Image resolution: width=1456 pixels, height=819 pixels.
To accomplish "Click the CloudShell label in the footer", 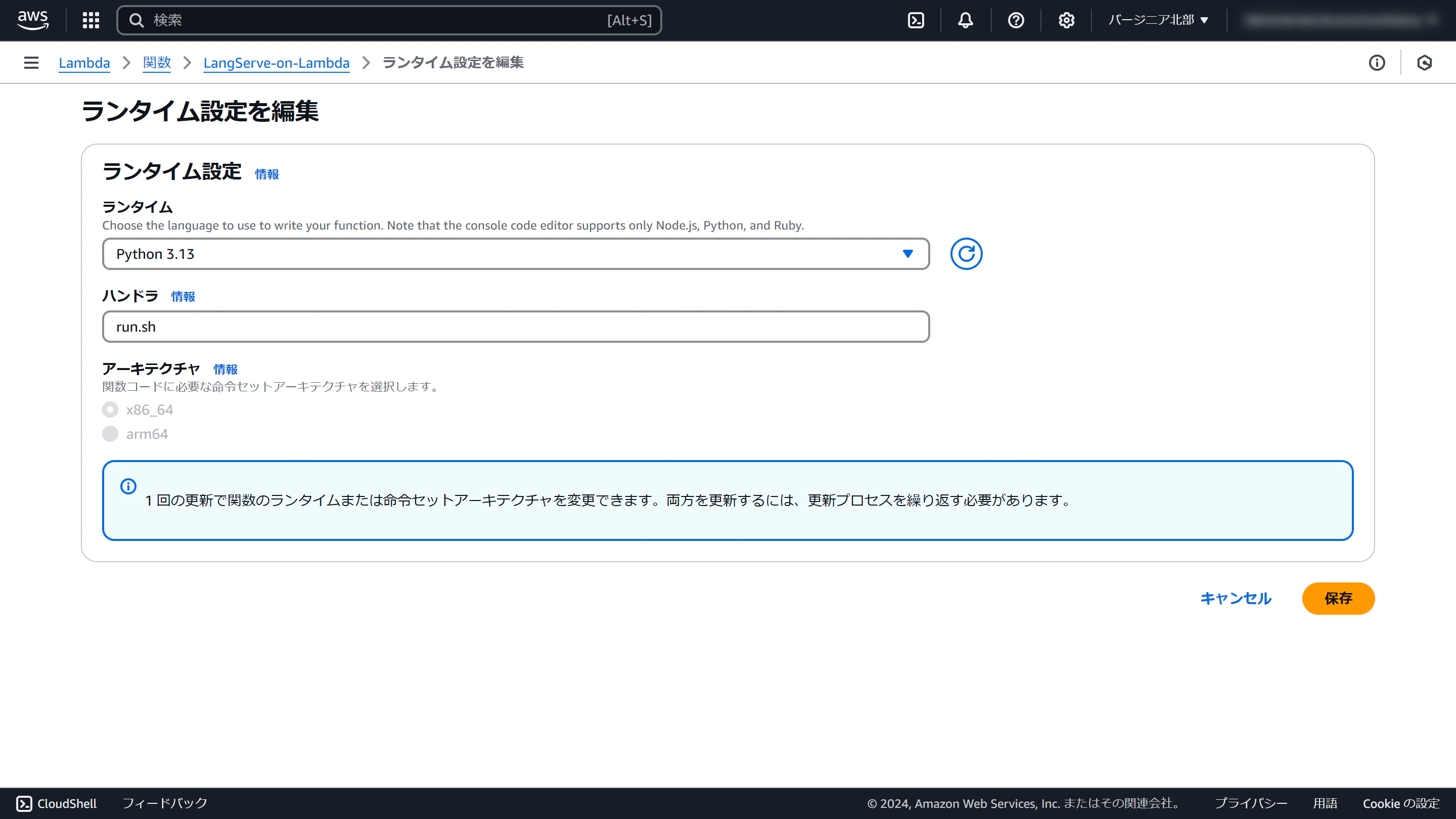I will pyautogui.click(x=67, y=803).
